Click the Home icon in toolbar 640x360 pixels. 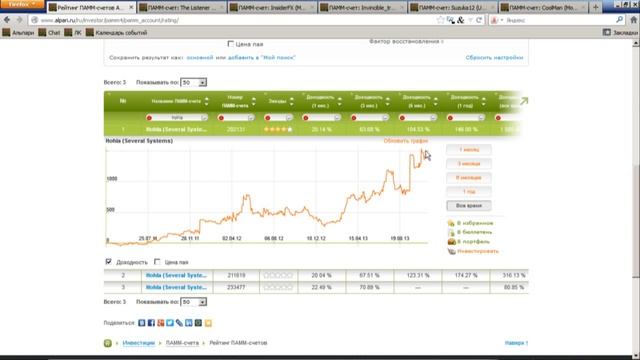633,20
